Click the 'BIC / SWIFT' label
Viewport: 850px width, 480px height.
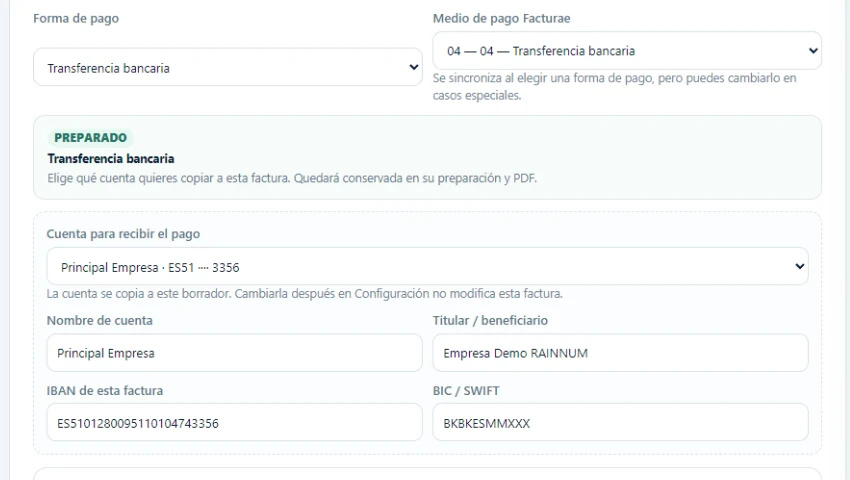click(x=466, y=391)
